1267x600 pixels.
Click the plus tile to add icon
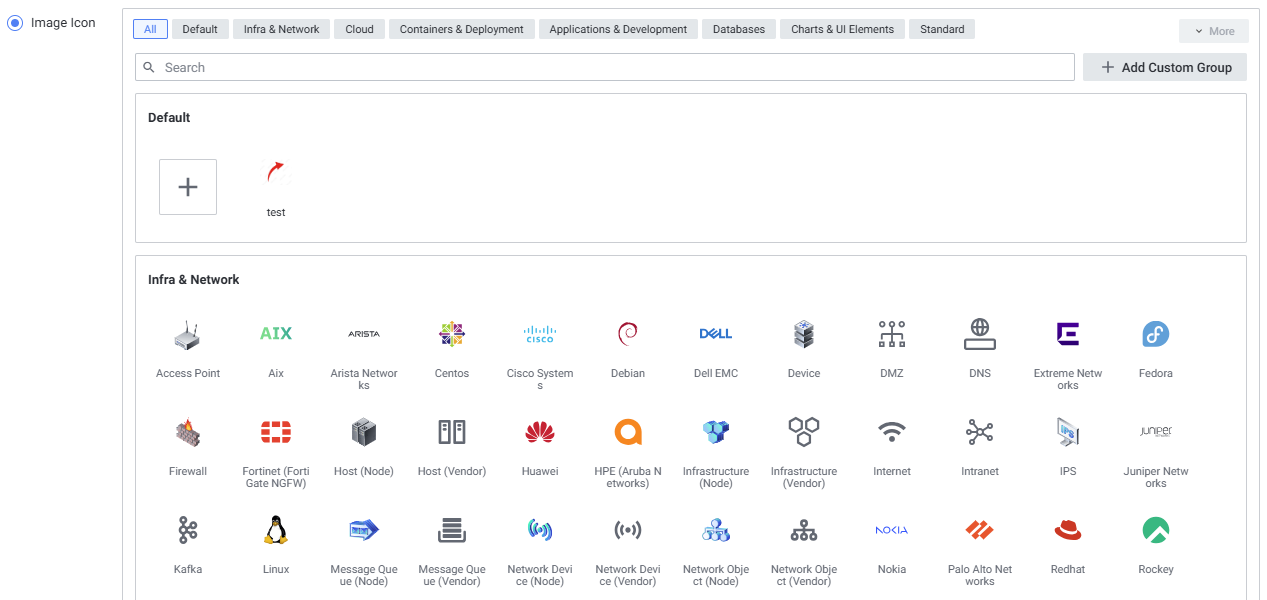[188, 187]
